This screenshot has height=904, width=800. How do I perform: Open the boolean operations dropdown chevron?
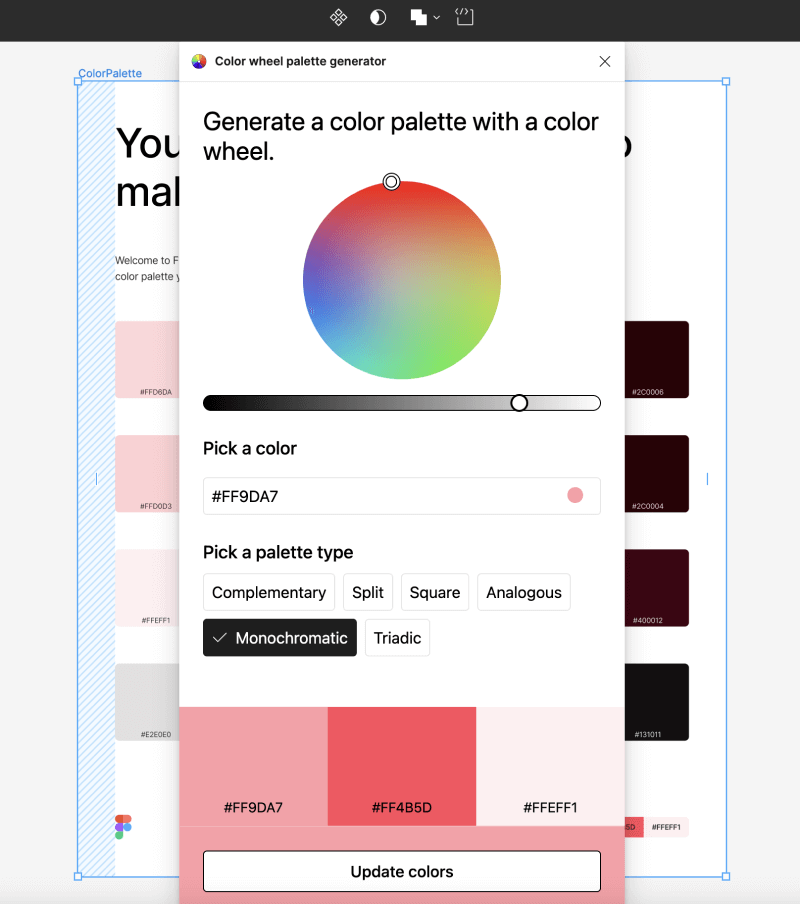click(x=435, y=17)
